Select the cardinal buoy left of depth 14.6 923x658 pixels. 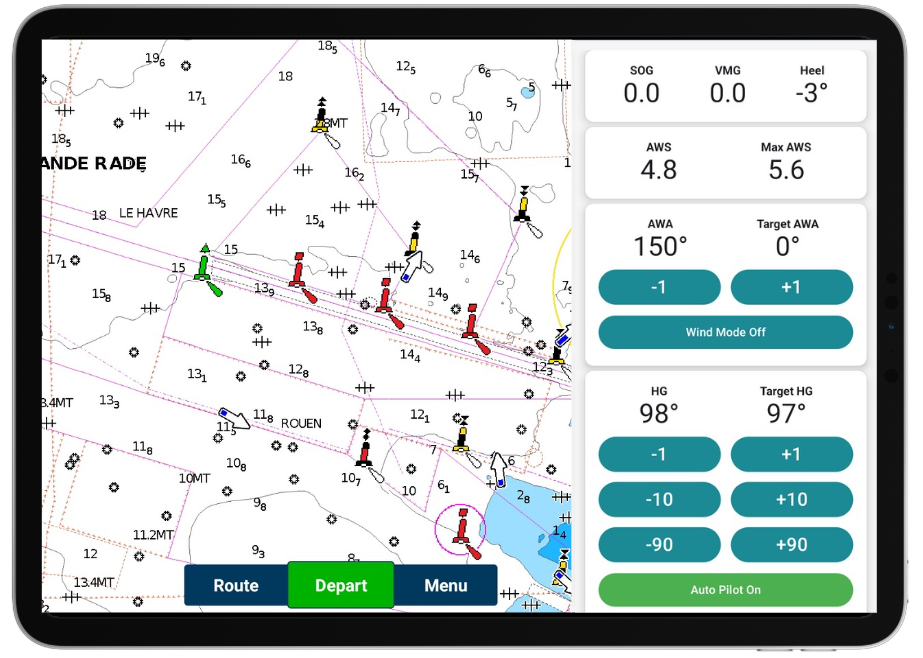414,242
